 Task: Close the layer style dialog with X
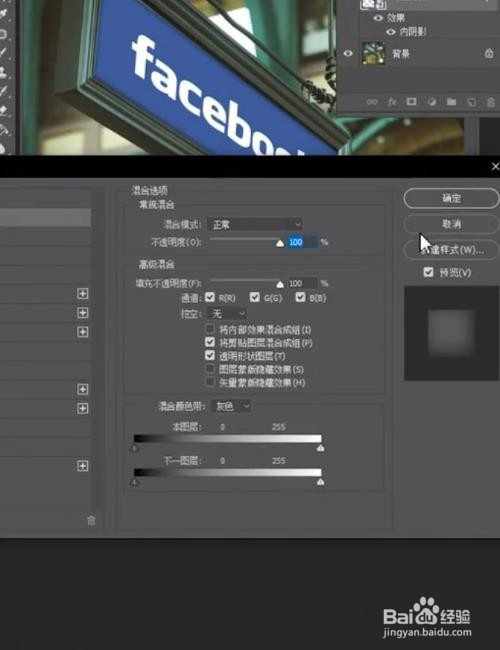tap(495, 166)
